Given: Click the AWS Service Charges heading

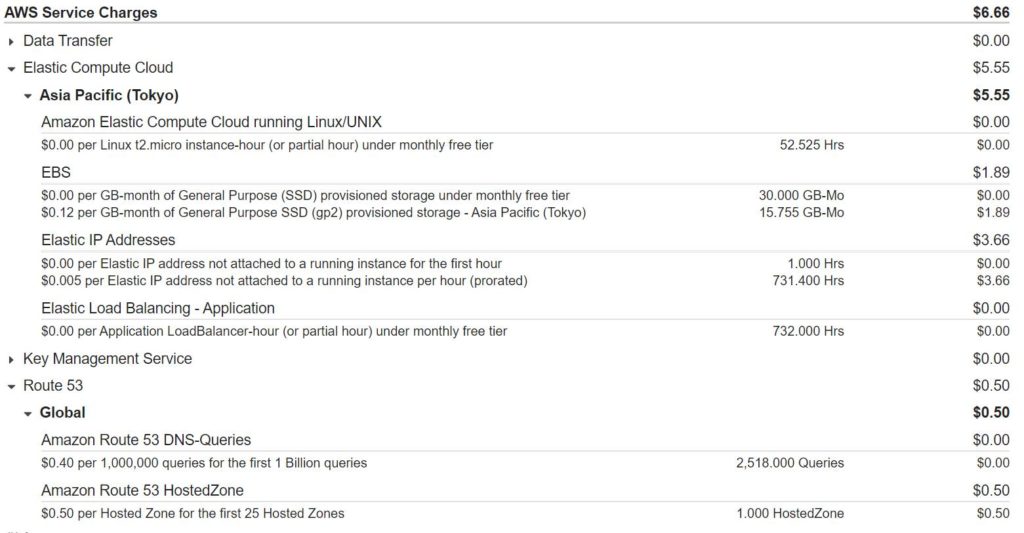Looking at the screenshot, I should point(81,13).
